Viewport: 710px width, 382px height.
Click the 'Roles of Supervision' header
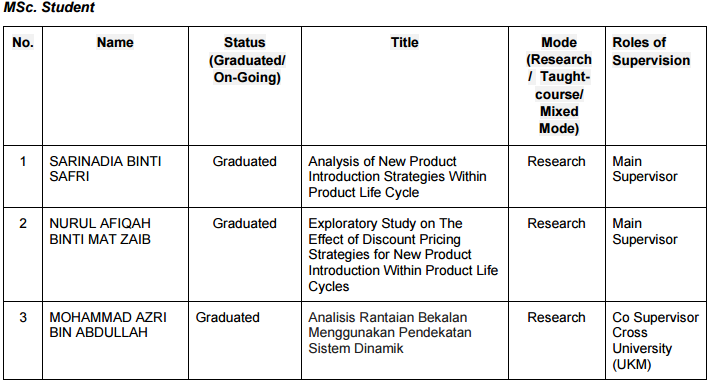651,51
